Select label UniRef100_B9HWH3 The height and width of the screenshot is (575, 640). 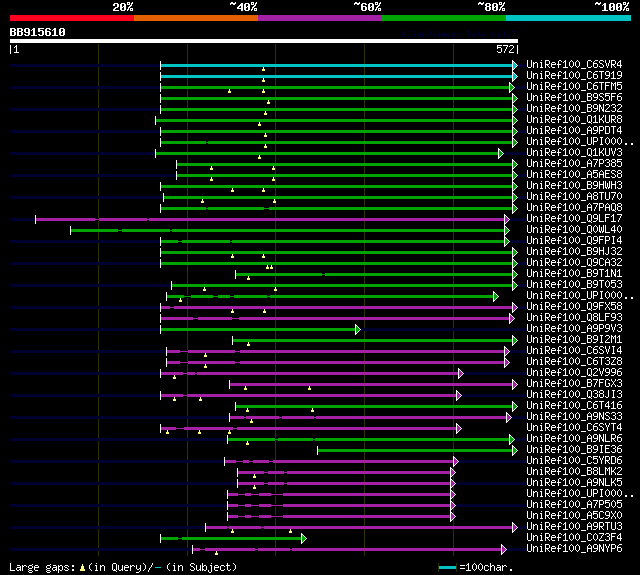pos(574,186)
